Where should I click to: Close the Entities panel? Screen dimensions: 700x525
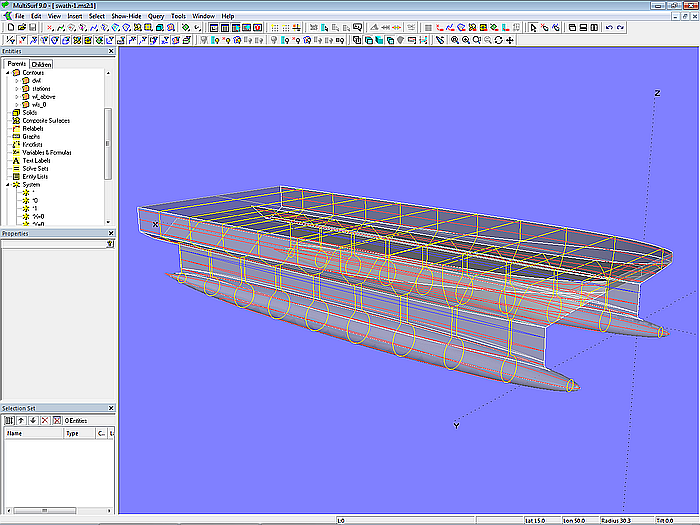[x=109, y=53]
